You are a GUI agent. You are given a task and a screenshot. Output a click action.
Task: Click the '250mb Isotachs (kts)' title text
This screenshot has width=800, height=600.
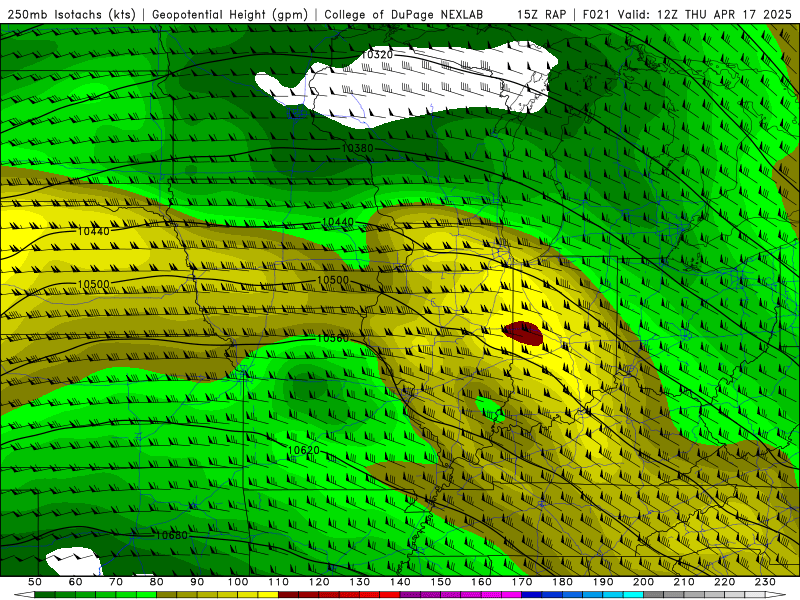click(71, 14)
